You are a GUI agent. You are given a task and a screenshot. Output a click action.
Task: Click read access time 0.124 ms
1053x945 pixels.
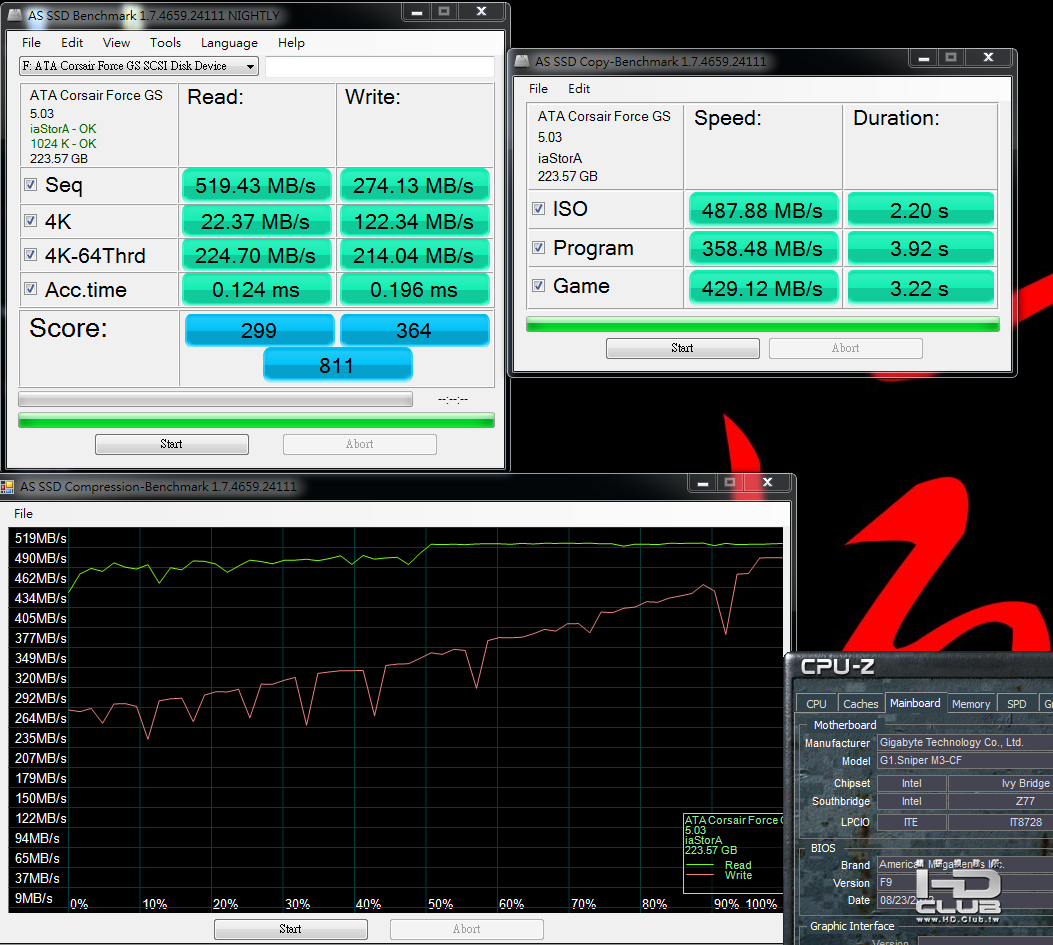[x=256, y=289]
